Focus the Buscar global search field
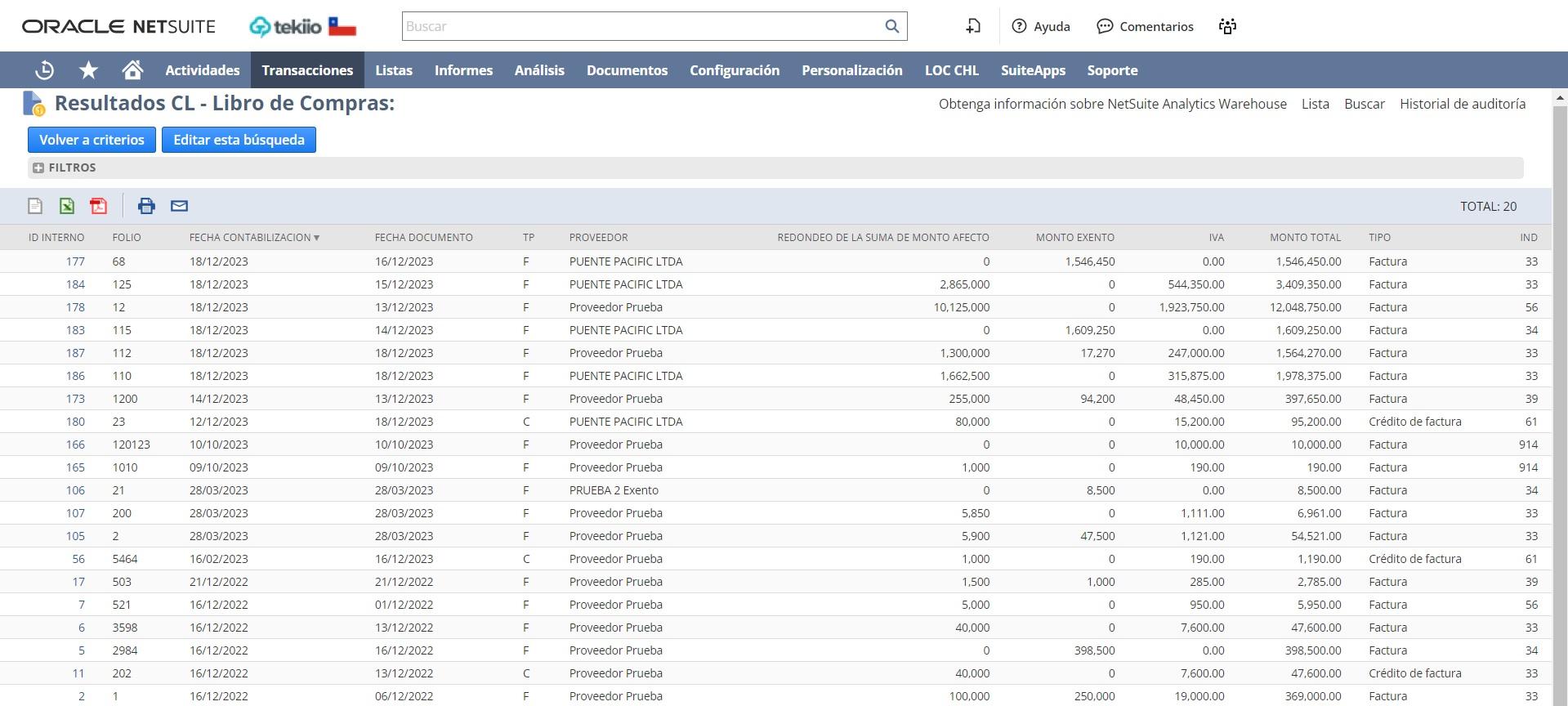Image resolution: width=1568 pixels, height=706 pixels. coord(641,26)
